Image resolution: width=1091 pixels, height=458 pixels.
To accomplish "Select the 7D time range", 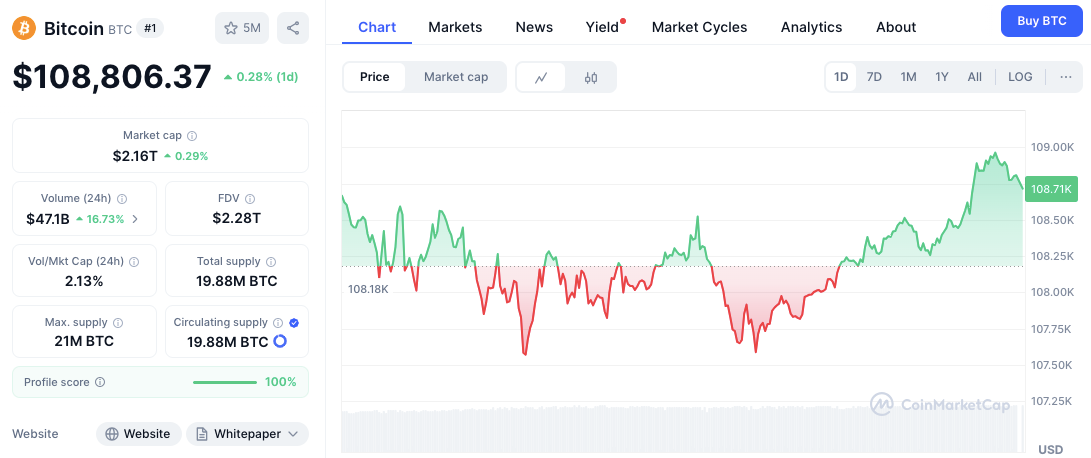I will click(874, 77).
